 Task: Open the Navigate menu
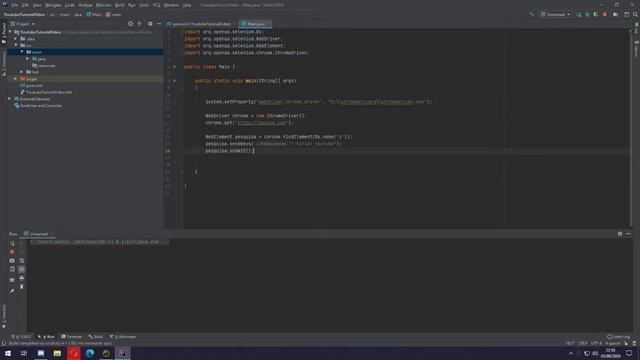pyautogui.click(x=53, y=5)
